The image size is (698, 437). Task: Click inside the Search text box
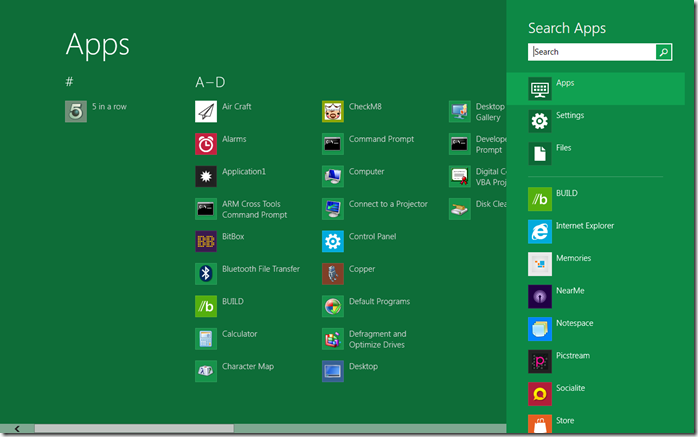[x=591, y=52]
